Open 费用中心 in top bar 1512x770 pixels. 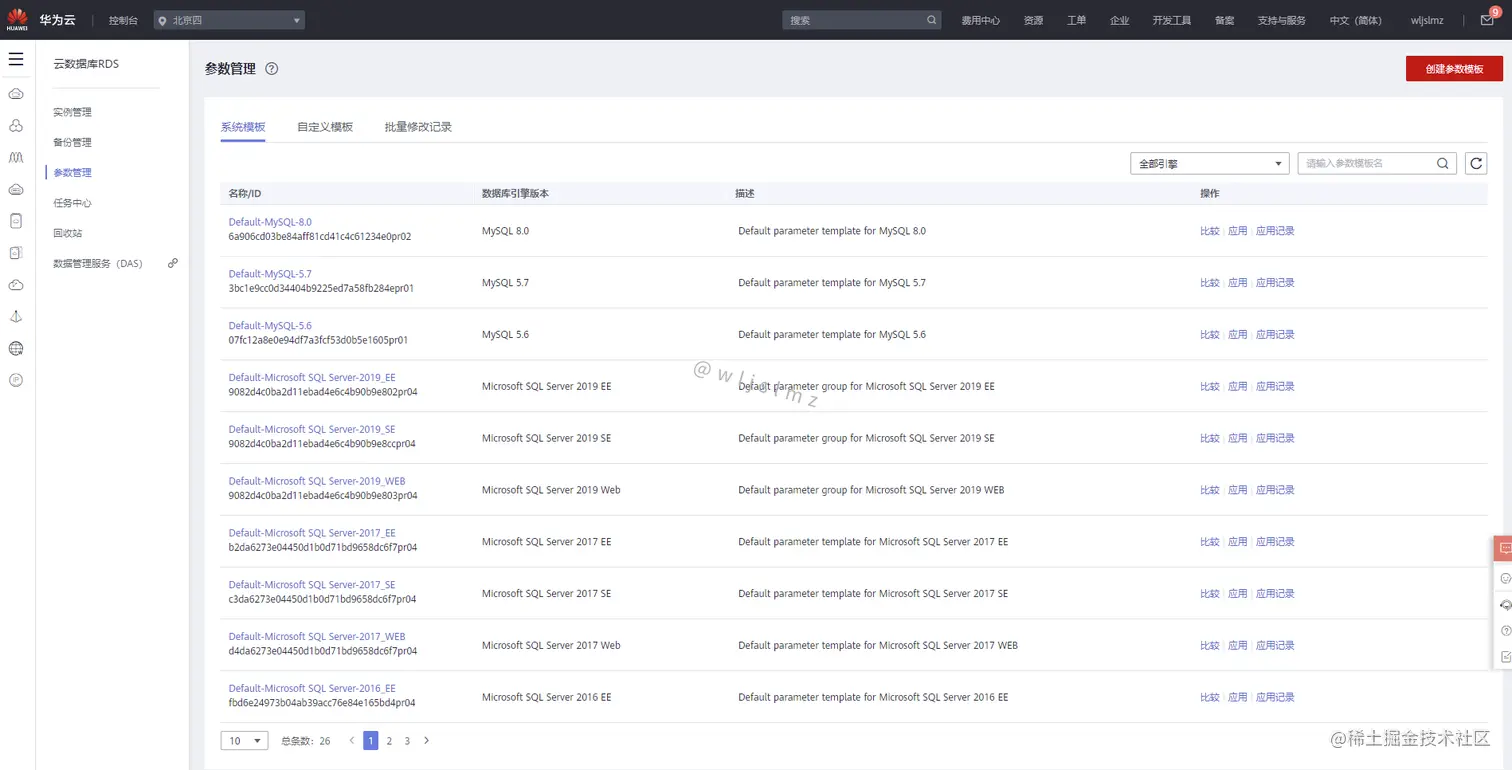tap(981, 20)
